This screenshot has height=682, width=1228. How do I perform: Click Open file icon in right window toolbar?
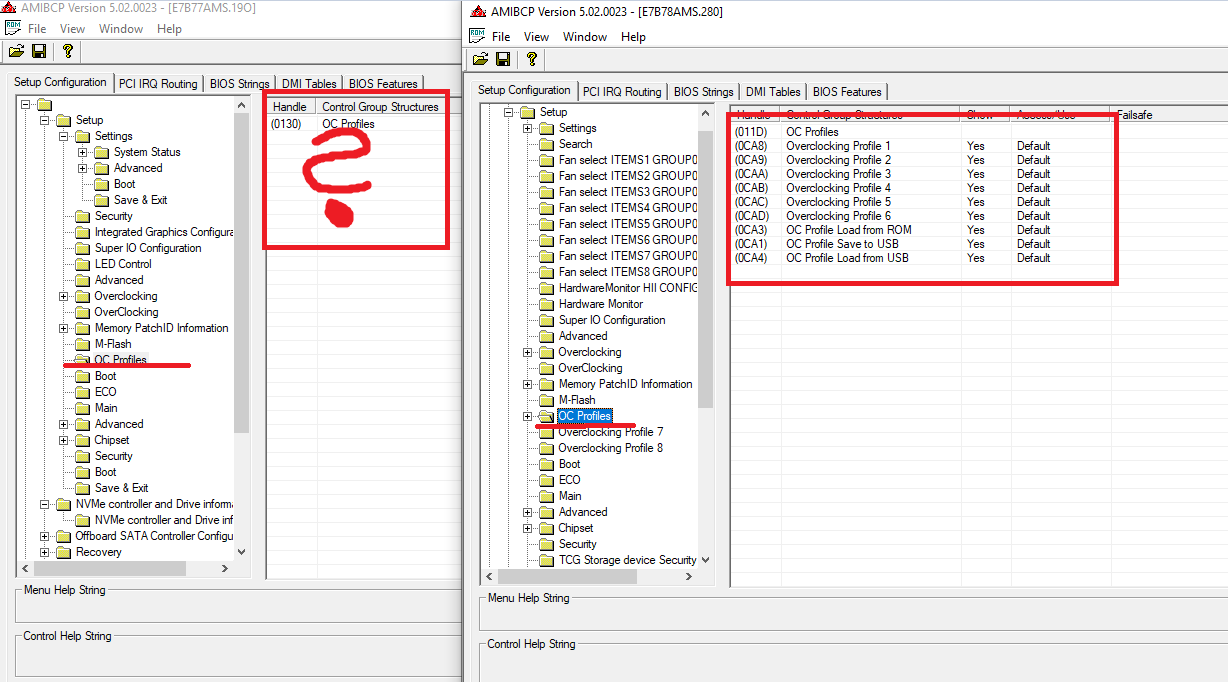pyautogui.click(x=481, y=59)
